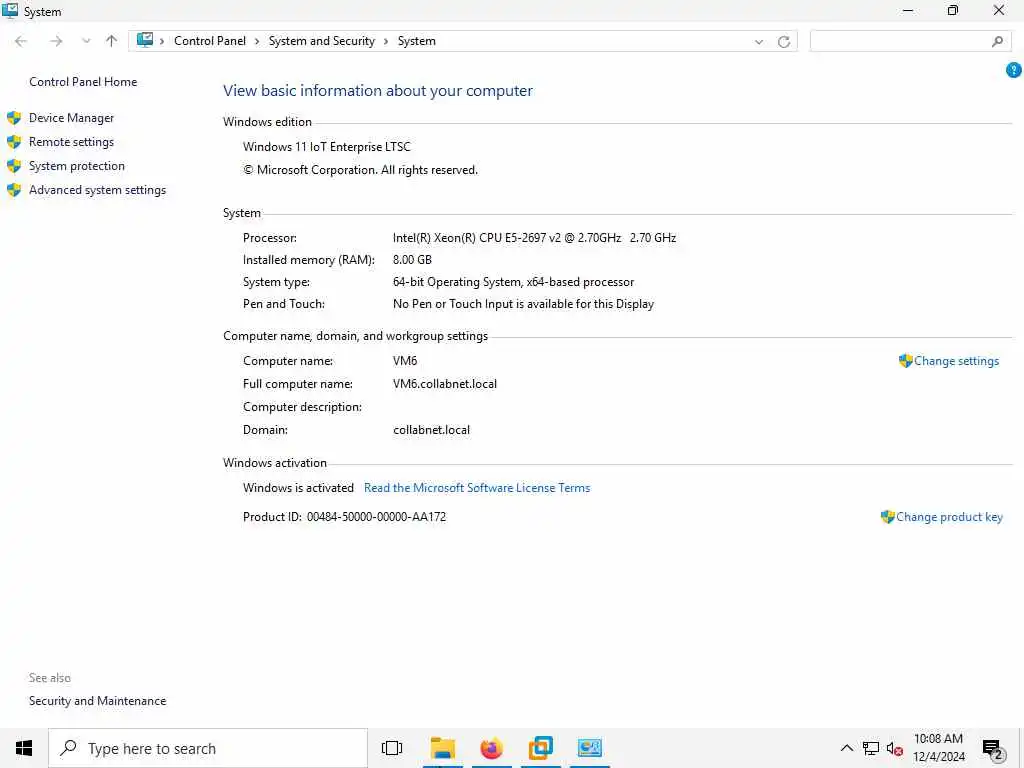Open the Windows Start menu
The width and height of the screenshot is (1024, 768).
click(24, 748)
